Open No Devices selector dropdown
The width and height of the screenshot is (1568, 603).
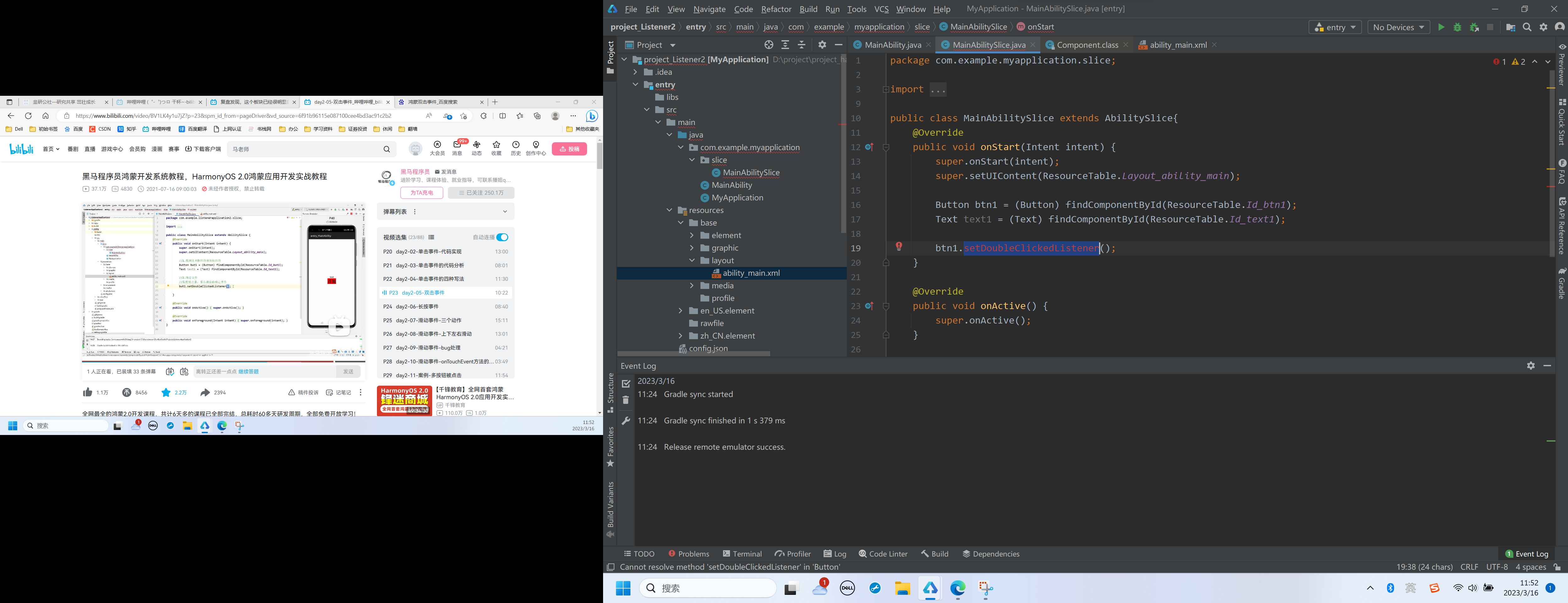point(1398,27)
